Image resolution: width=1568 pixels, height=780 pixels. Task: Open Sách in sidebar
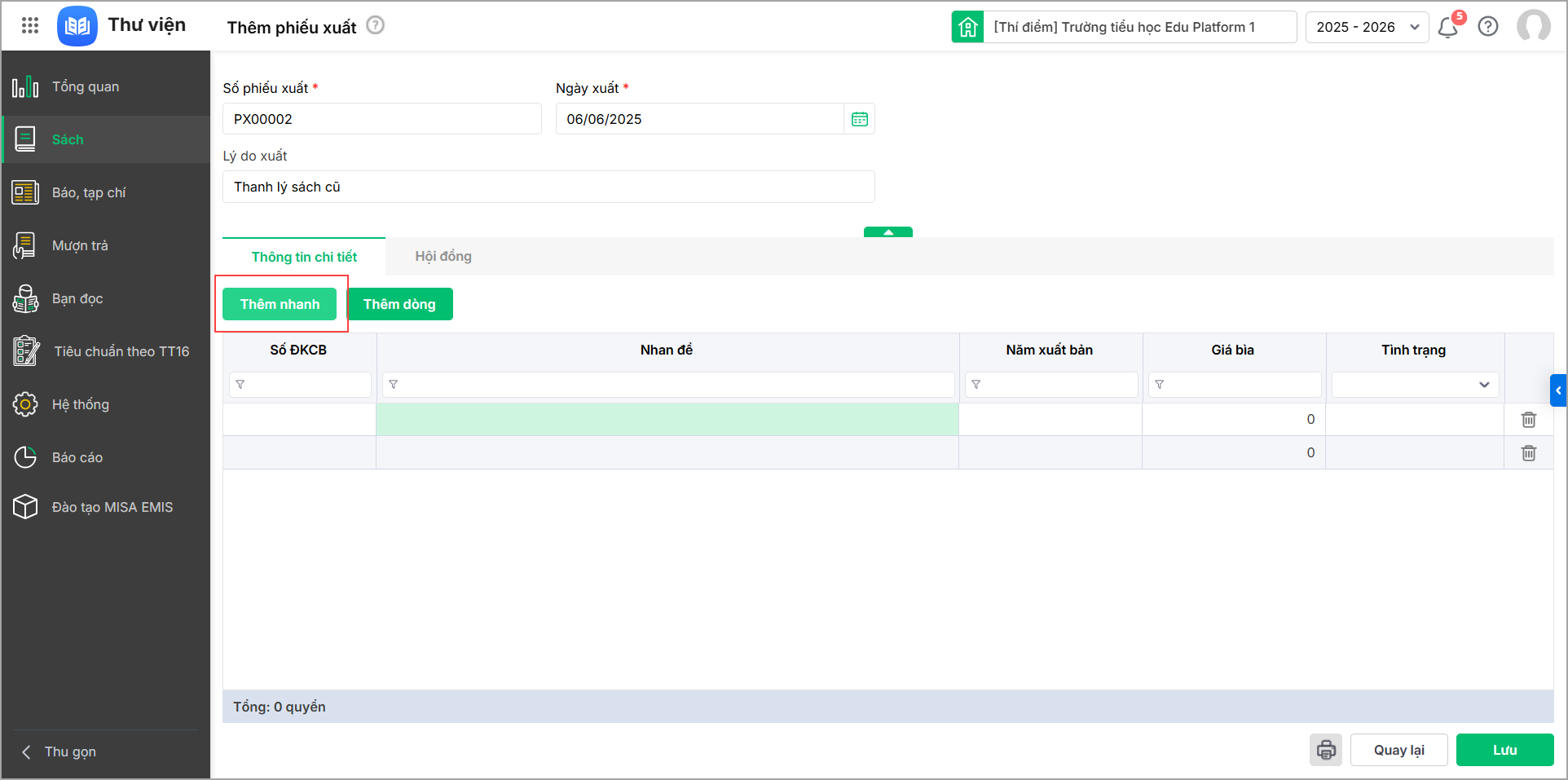click(x=106, y=139)
